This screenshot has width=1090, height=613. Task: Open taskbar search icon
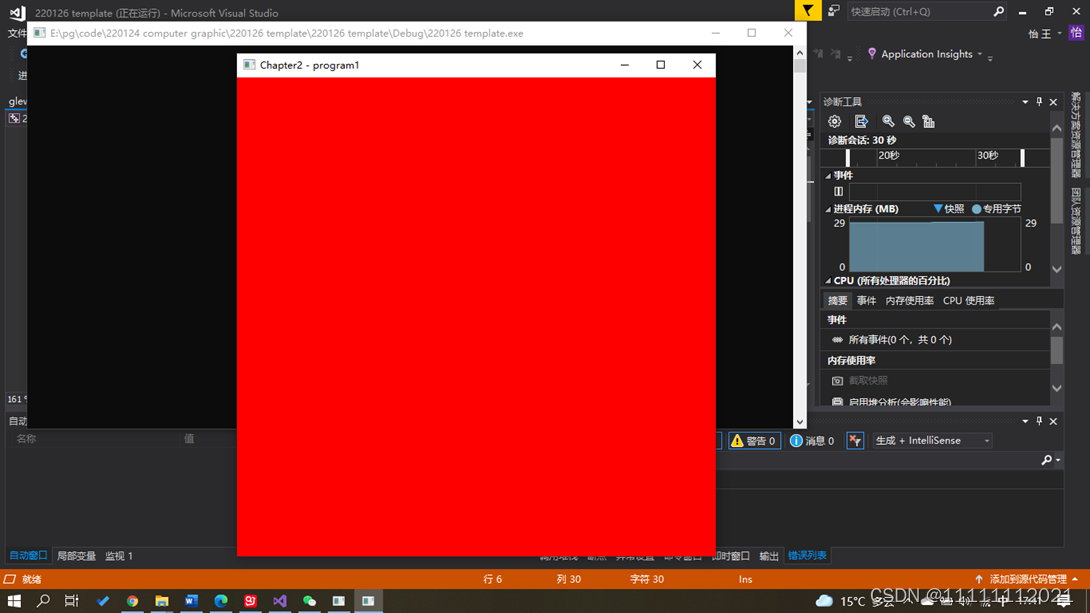point(43,600)
